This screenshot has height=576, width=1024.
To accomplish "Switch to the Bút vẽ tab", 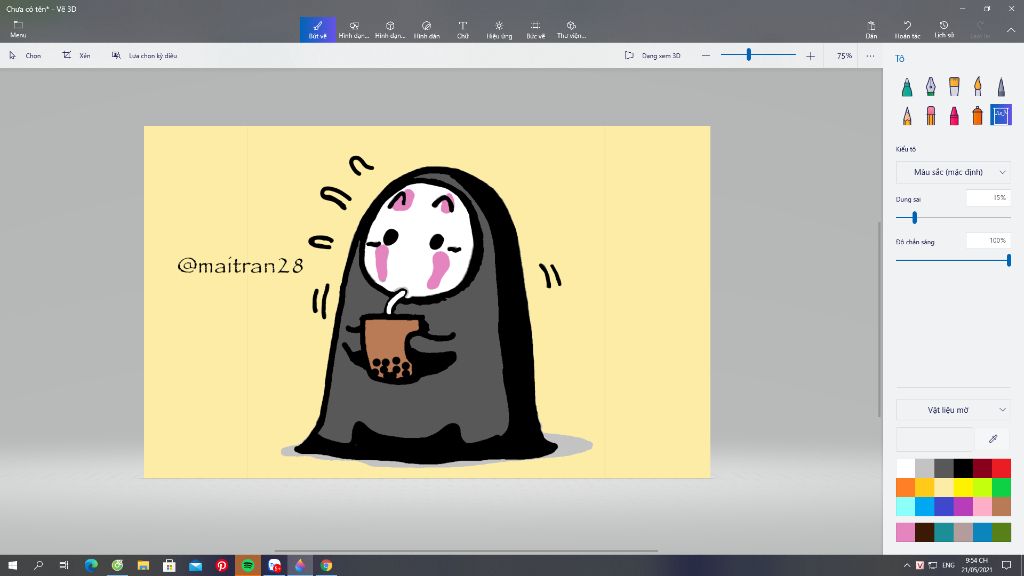I will click(318, 29).
